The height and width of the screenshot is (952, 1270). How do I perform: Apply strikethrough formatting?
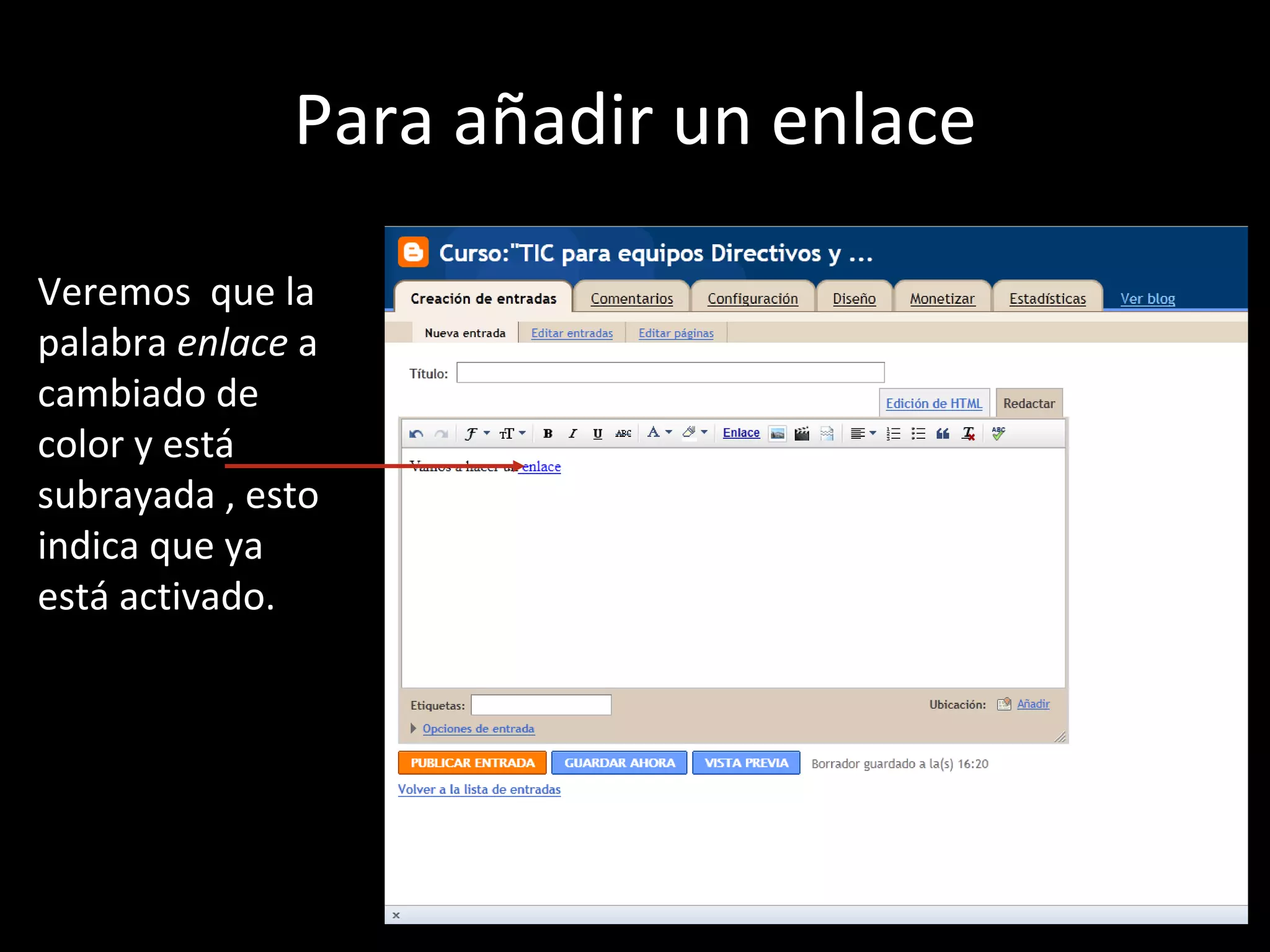pos(623,433)
